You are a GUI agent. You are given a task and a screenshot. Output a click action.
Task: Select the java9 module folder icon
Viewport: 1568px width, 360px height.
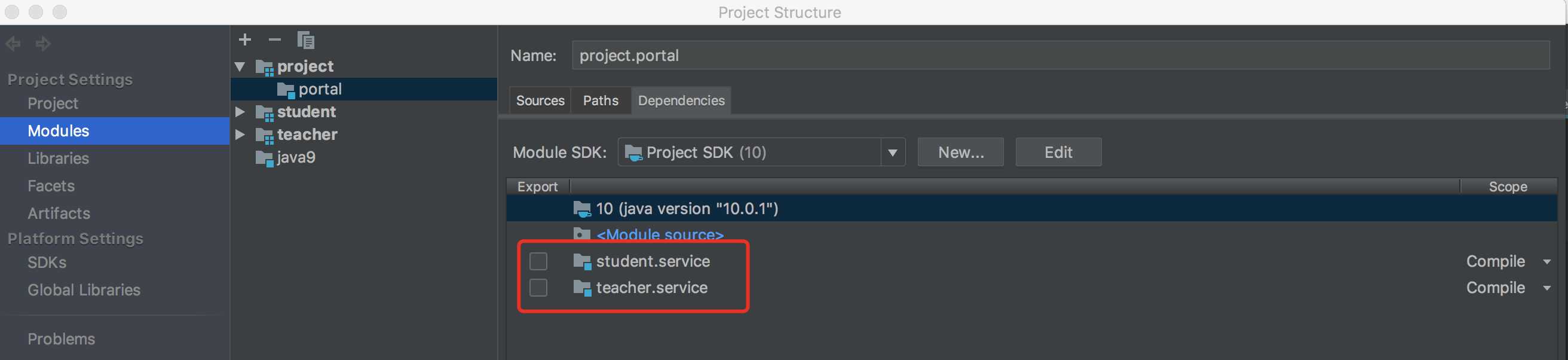coord(264,158)
